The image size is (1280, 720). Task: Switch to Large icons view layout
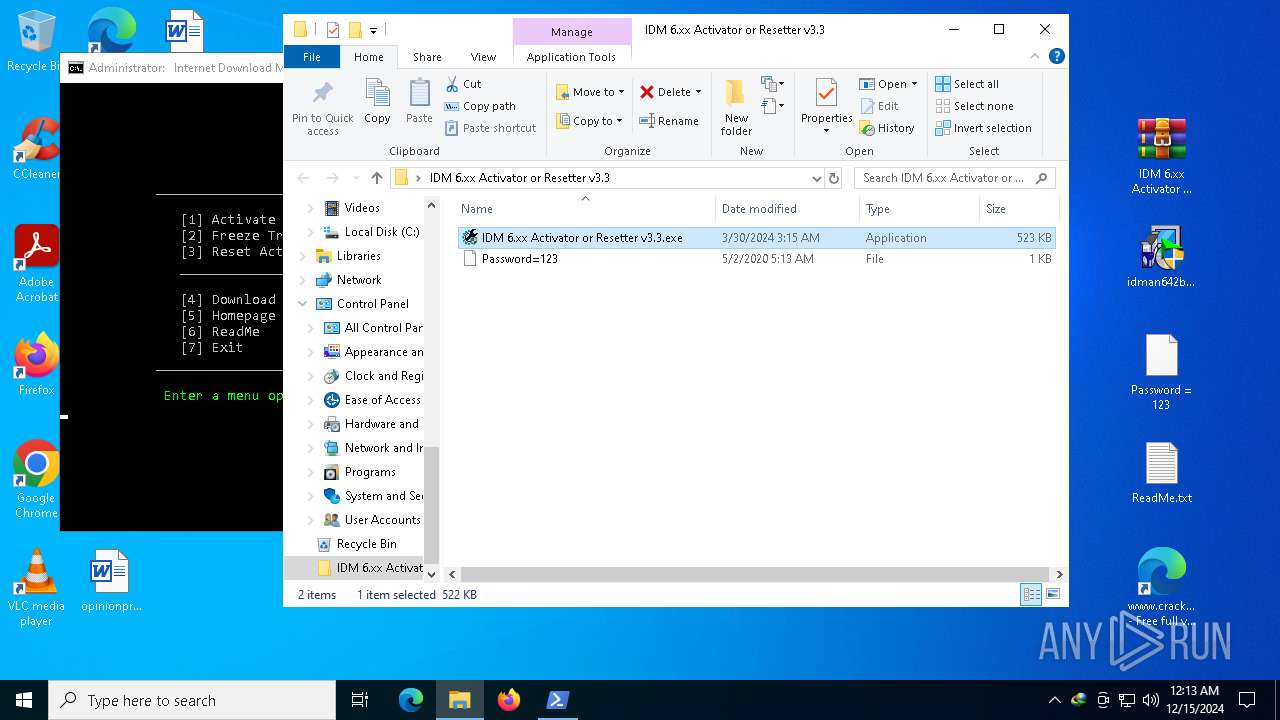[1052, 595]
